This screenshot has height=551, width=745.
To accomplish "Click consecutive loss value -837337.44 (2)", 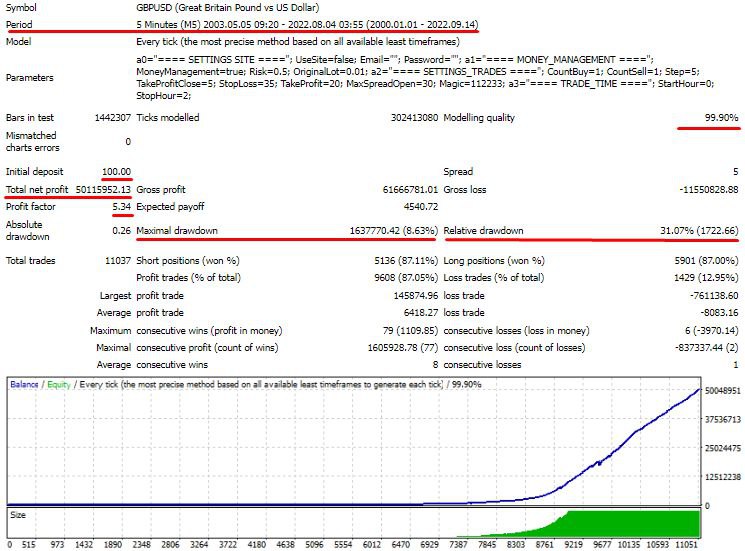I will coord(707,348).
